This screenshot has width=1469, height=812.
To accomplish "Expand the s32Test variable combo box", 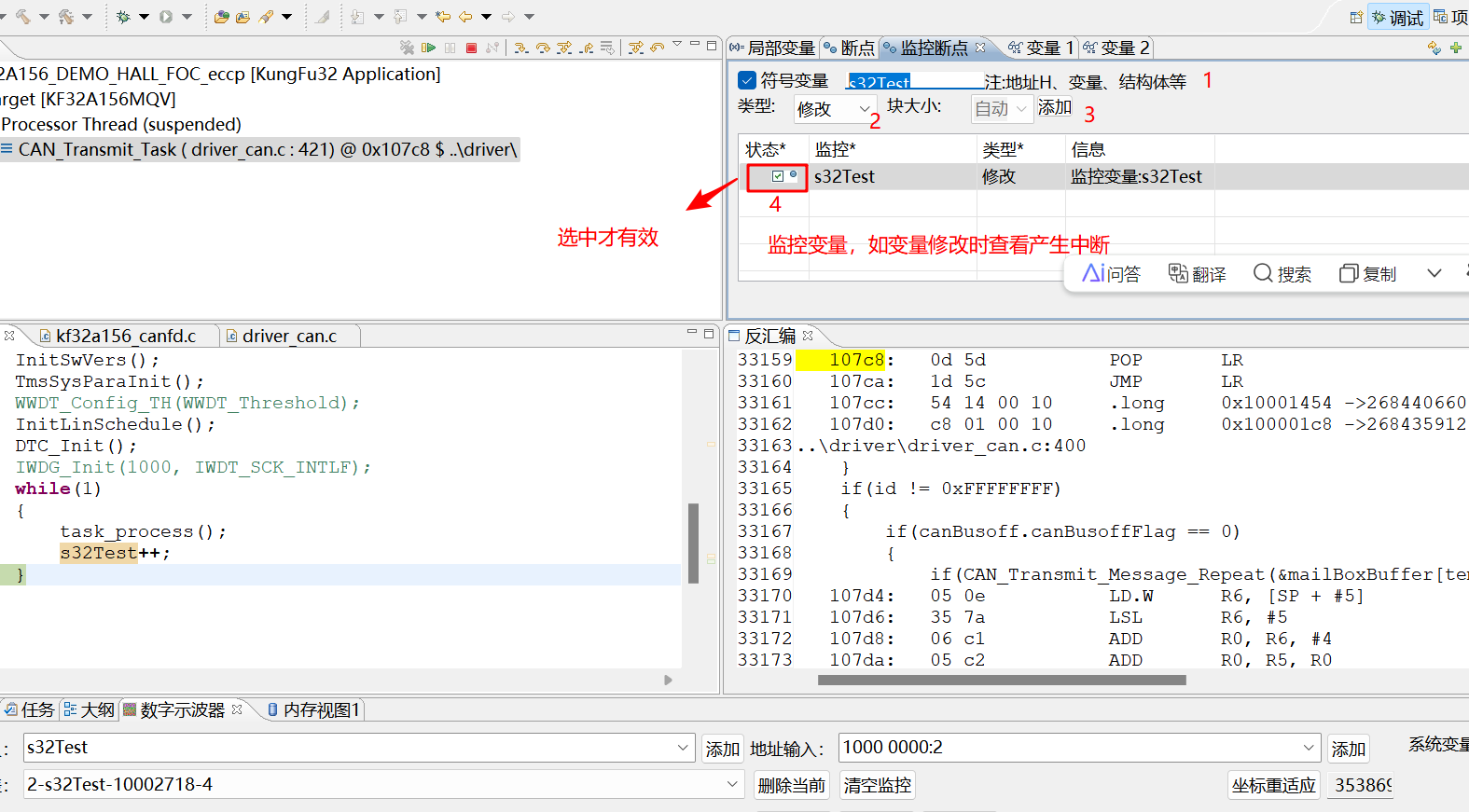I will click(x=684, y=748).
